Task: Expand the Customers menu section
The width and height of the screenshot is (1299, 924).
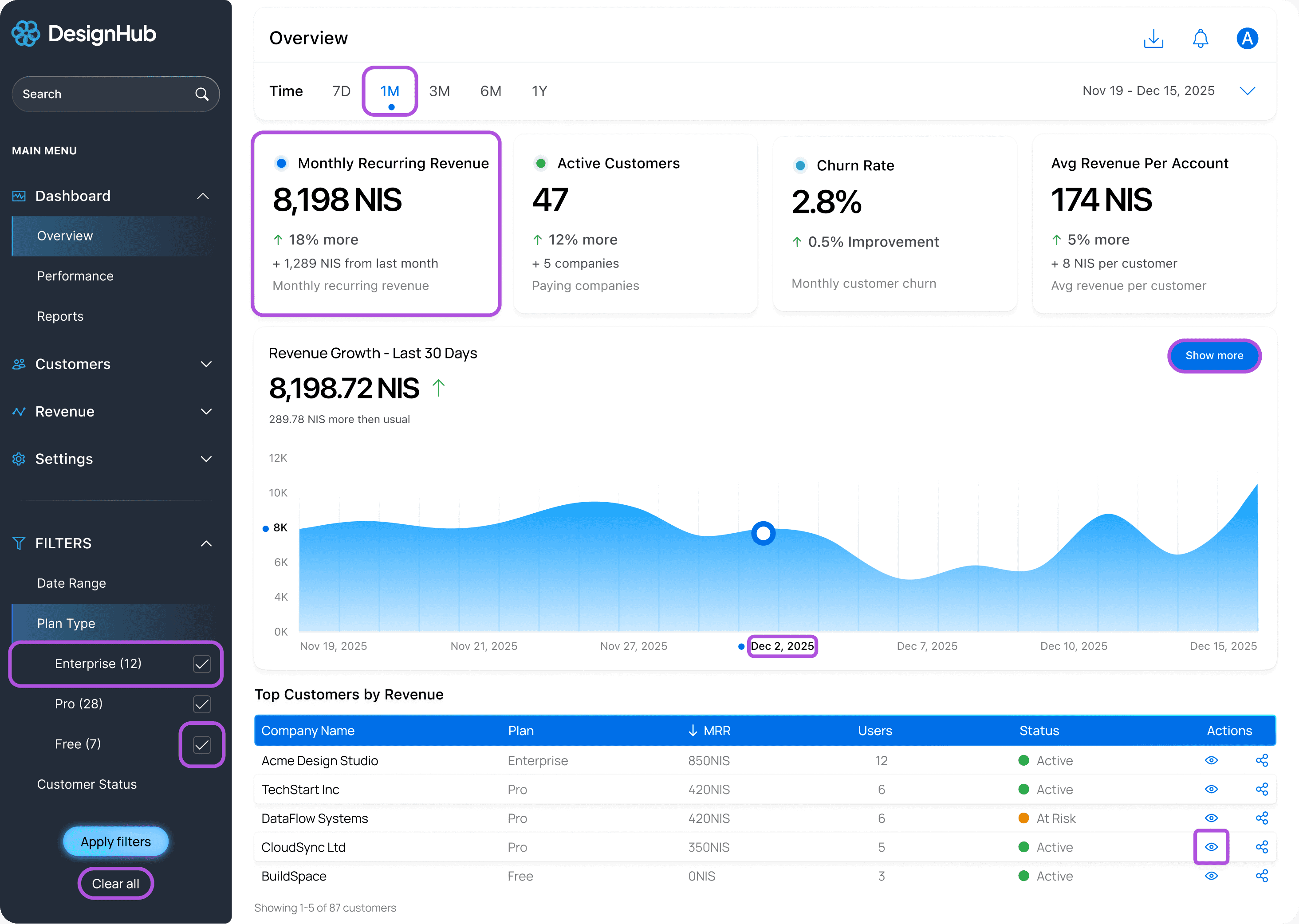Action: (206, 364)
